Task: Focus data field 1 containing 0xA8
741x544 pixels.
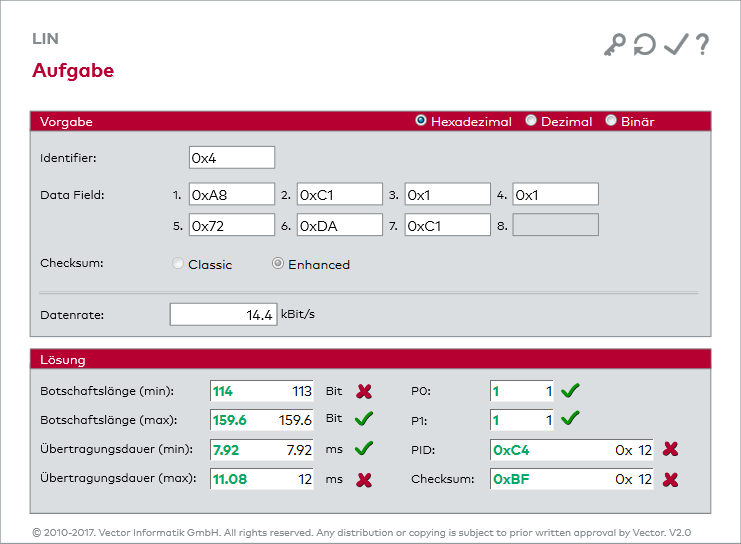Action: point(231,194)
